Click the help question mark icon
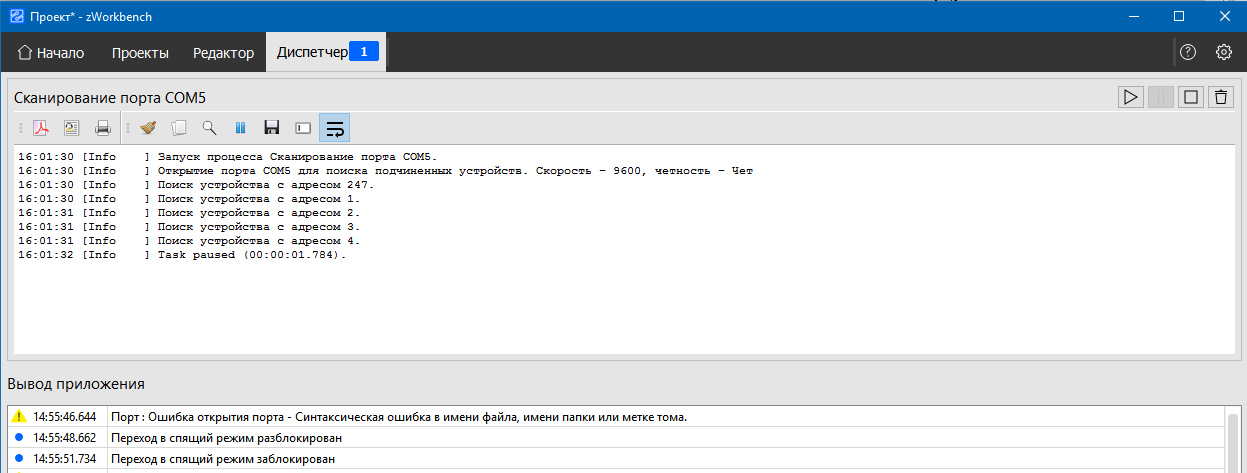The width and height of the screenshot is (1247, 473). click(x=1188, y=52)
